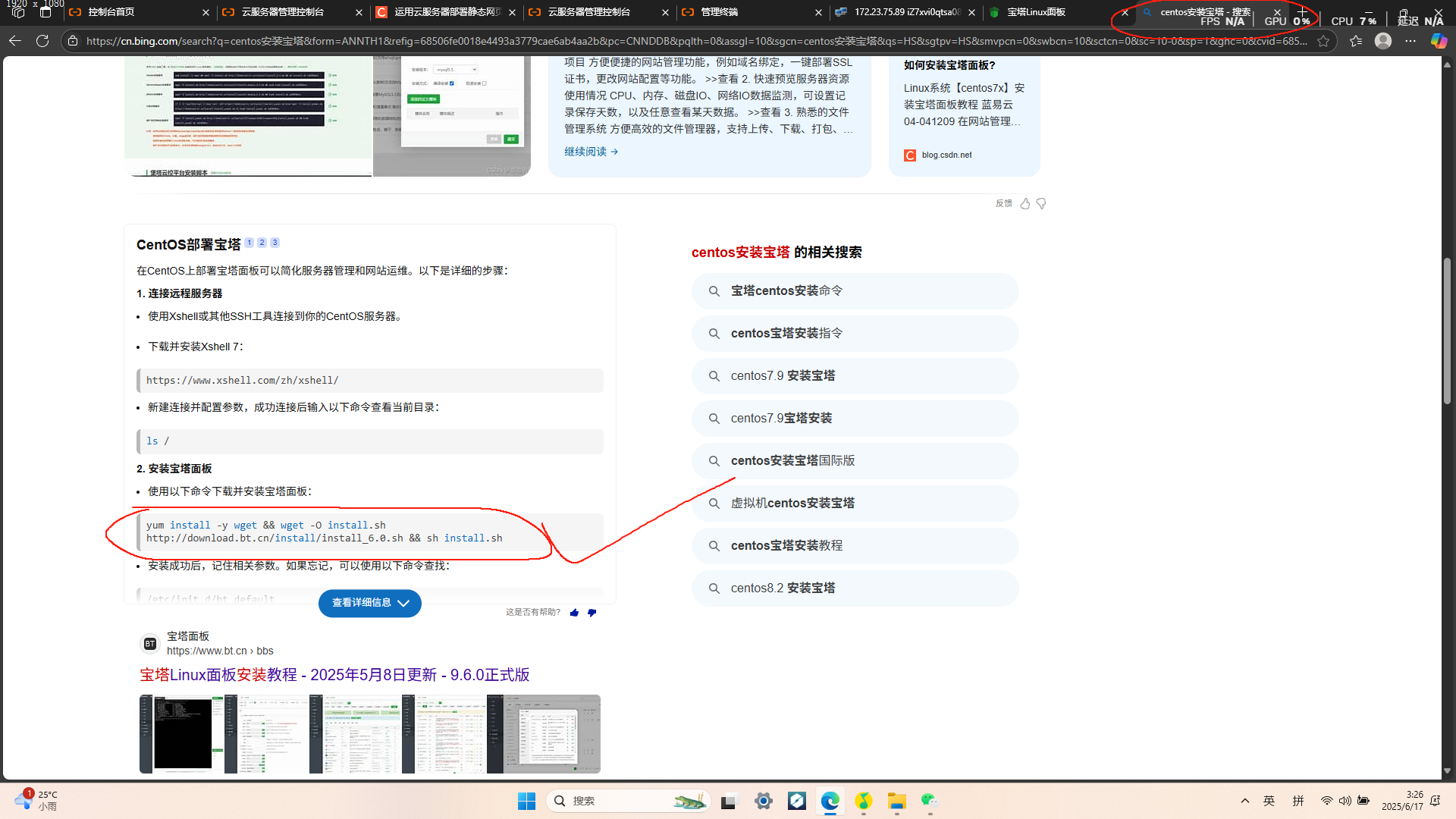Search related 宝塔centos安装命令
1456x819 pixels.
coord(855,290)
